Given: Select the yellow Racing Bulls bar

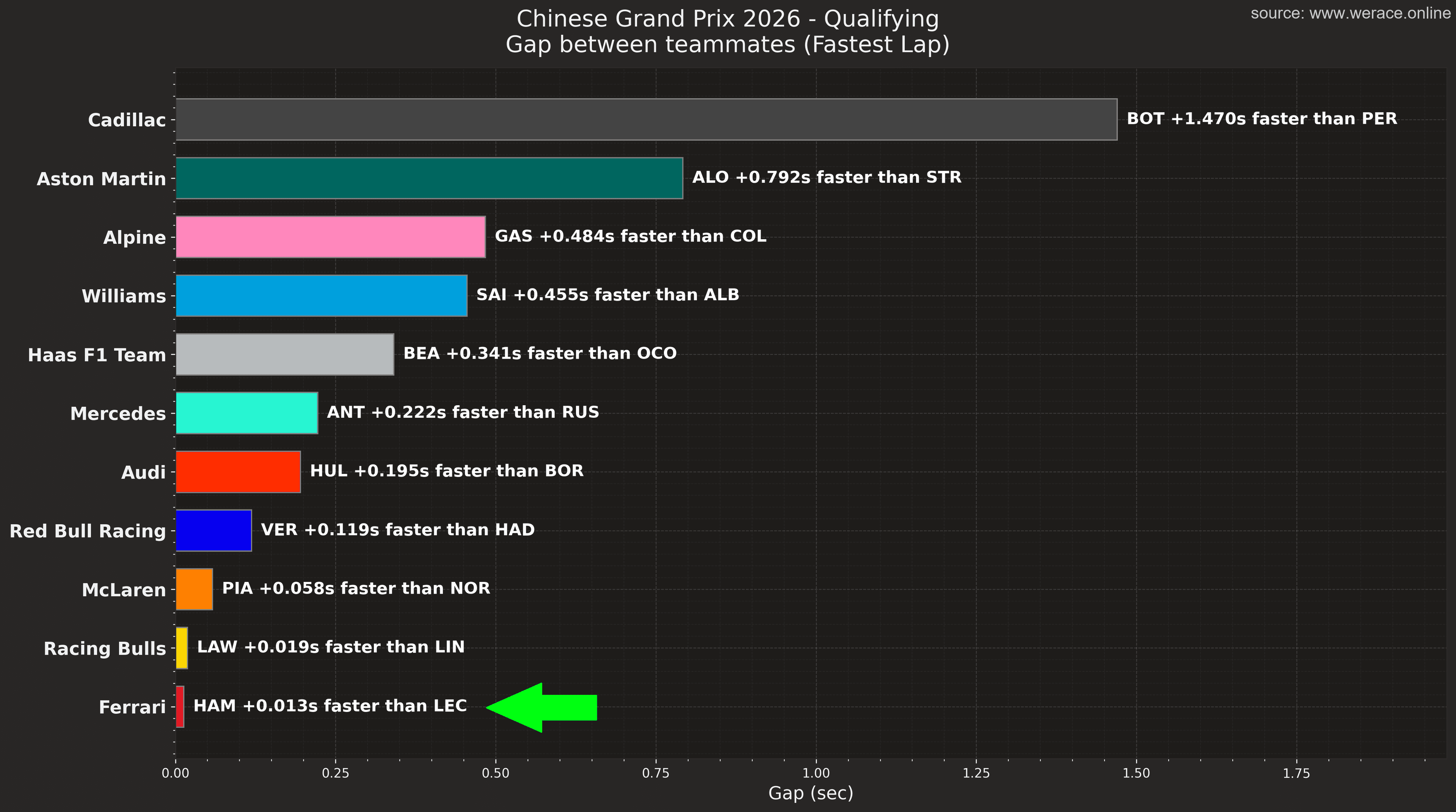Looking at the screenshot, I should tap(182, 648).
